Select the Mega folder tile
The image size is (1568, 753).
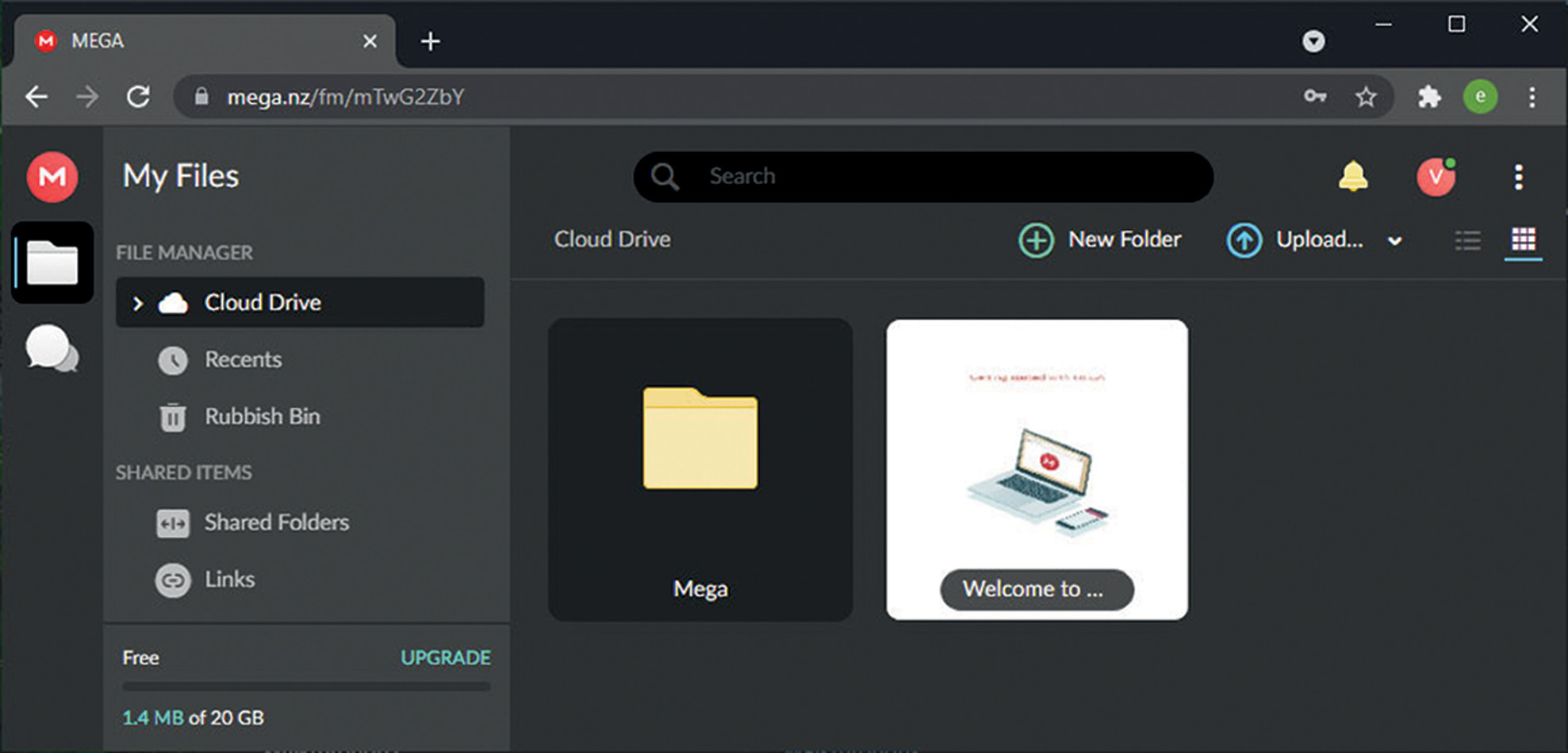[x=700, y=469]
